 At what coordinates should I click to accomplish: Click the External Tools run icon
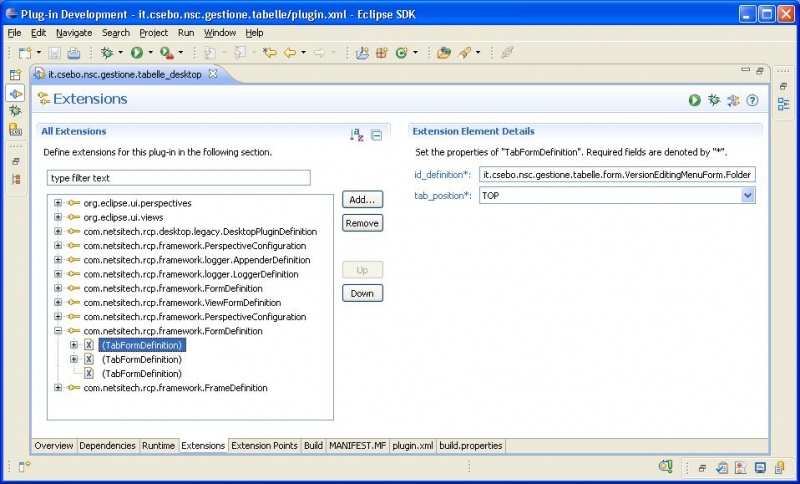167,53
